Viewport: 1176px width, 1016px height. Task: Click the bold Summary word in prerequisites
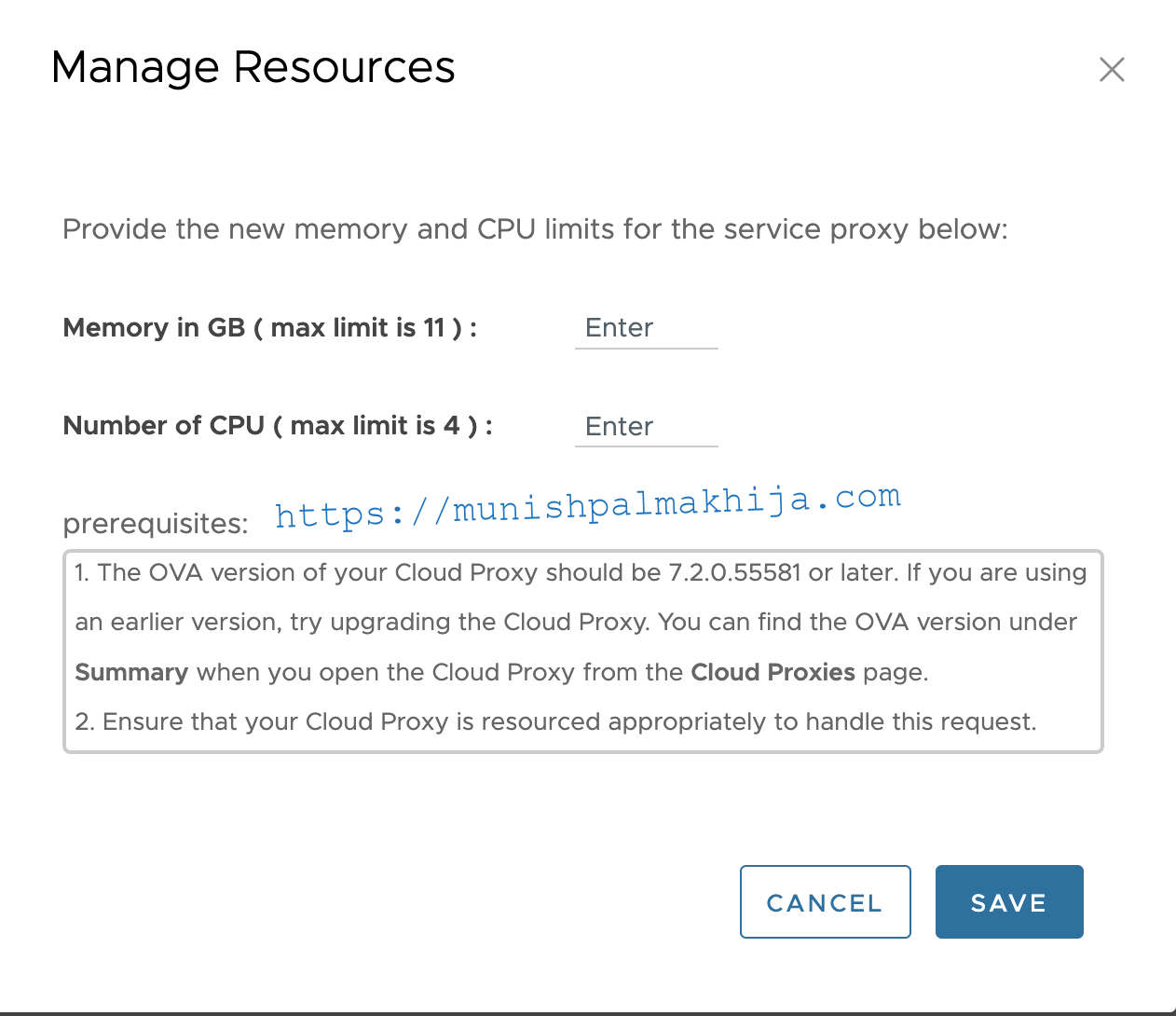131,672
